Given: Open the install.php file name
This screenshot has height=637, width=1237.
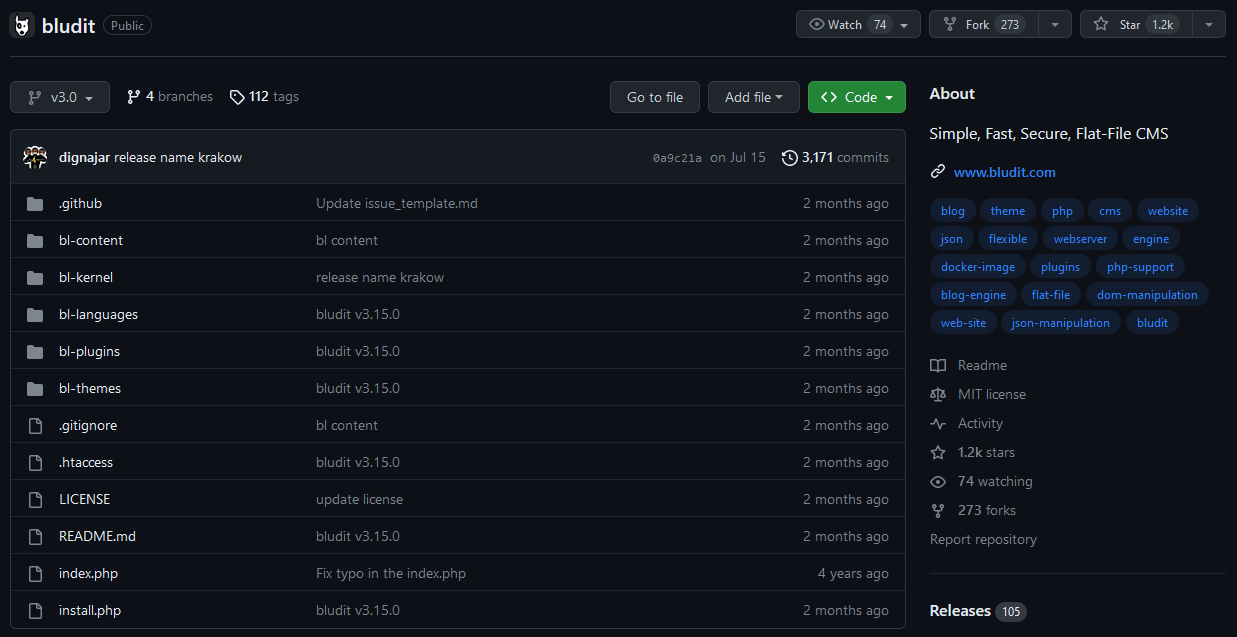Looking at the screenshot, I should click(90, 610).
